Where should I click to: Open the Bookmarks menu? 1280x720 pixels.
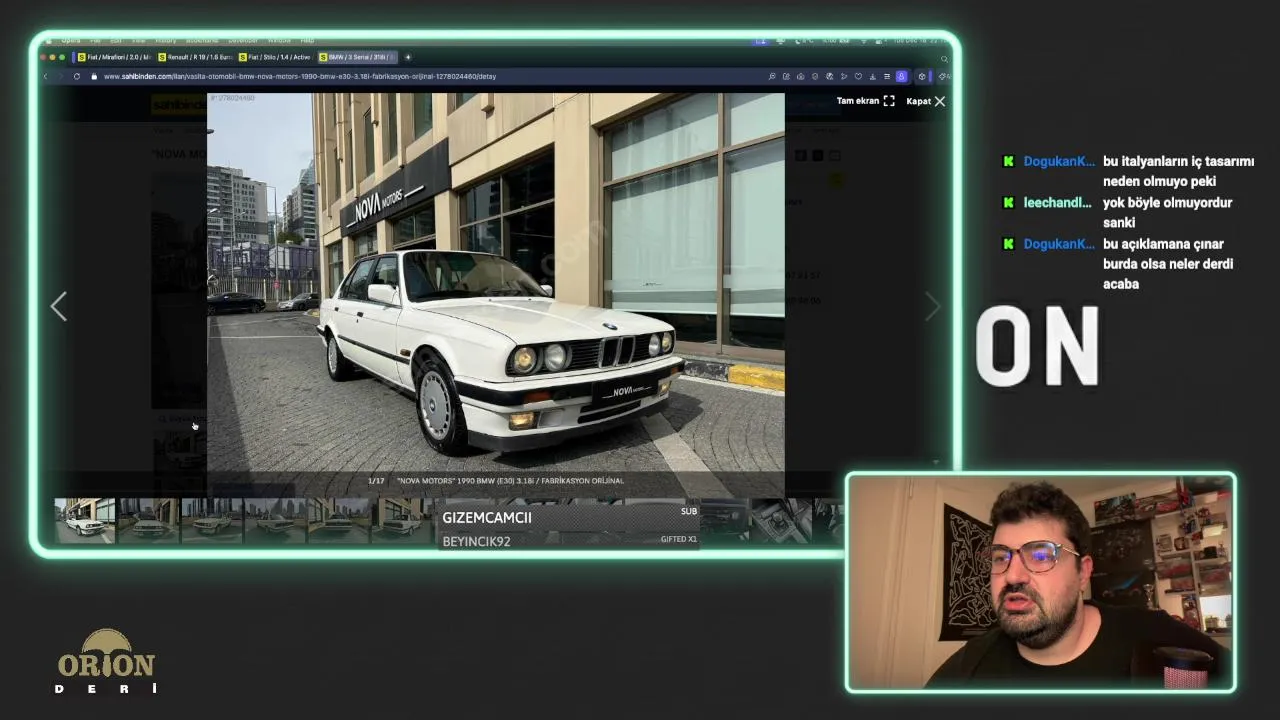(202, 41)
